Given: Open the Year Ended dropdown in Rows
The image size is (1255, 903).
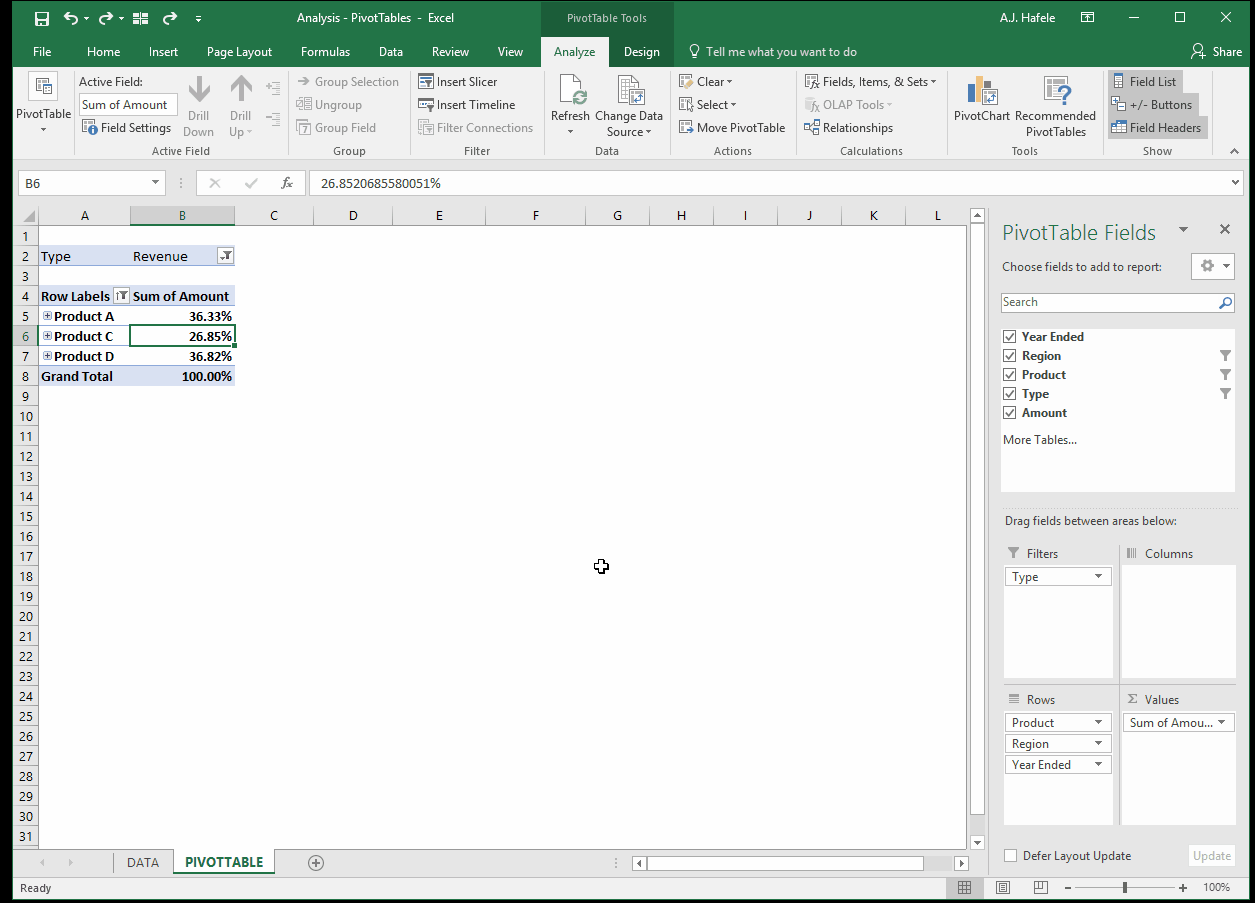Looking at the screenshot, I should pos(1099,765).
